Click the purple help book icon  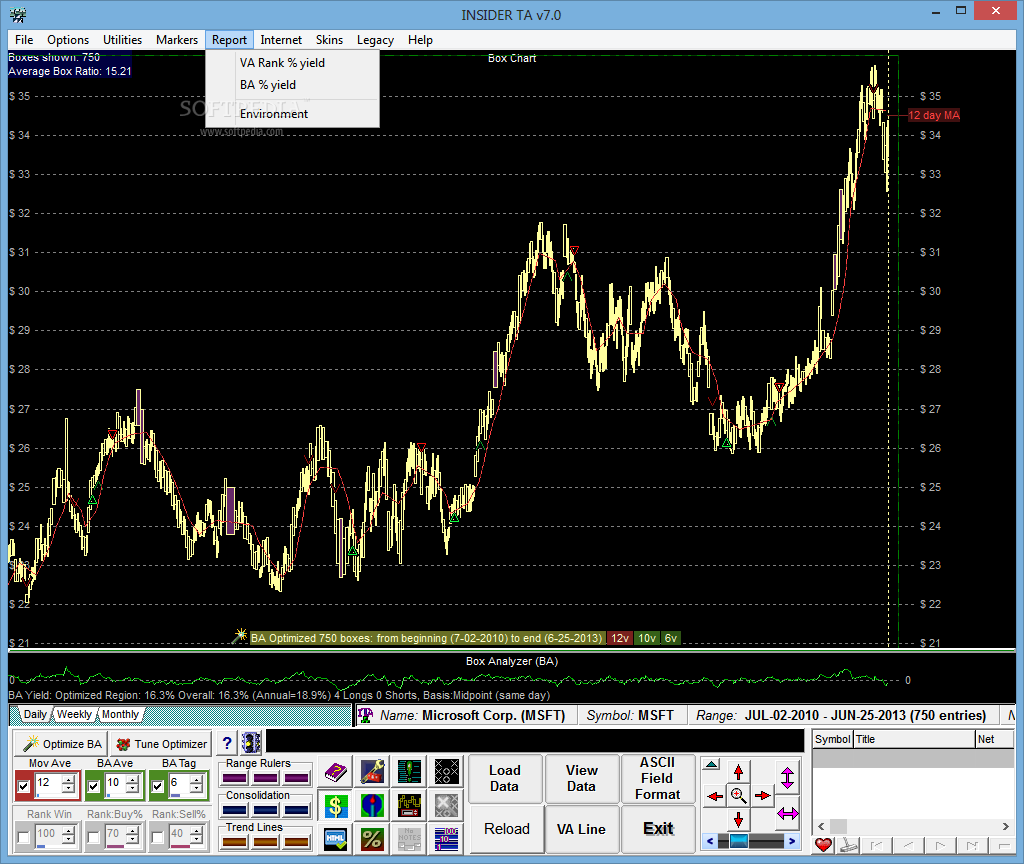click(x=335, y=771)
